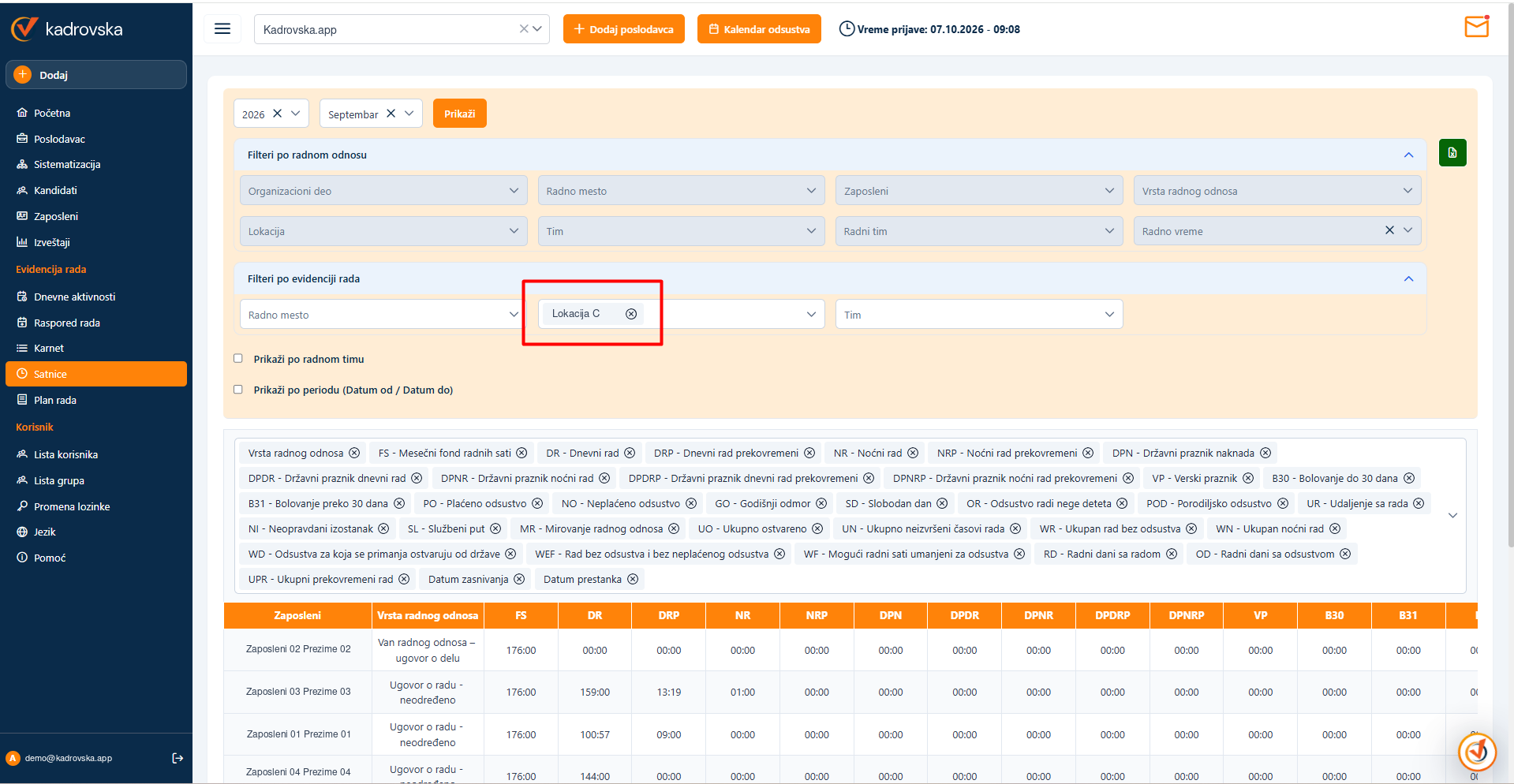Open Izveštaji in sidebar
Viewport: 1514px width, 784px height.
(51, 242)
